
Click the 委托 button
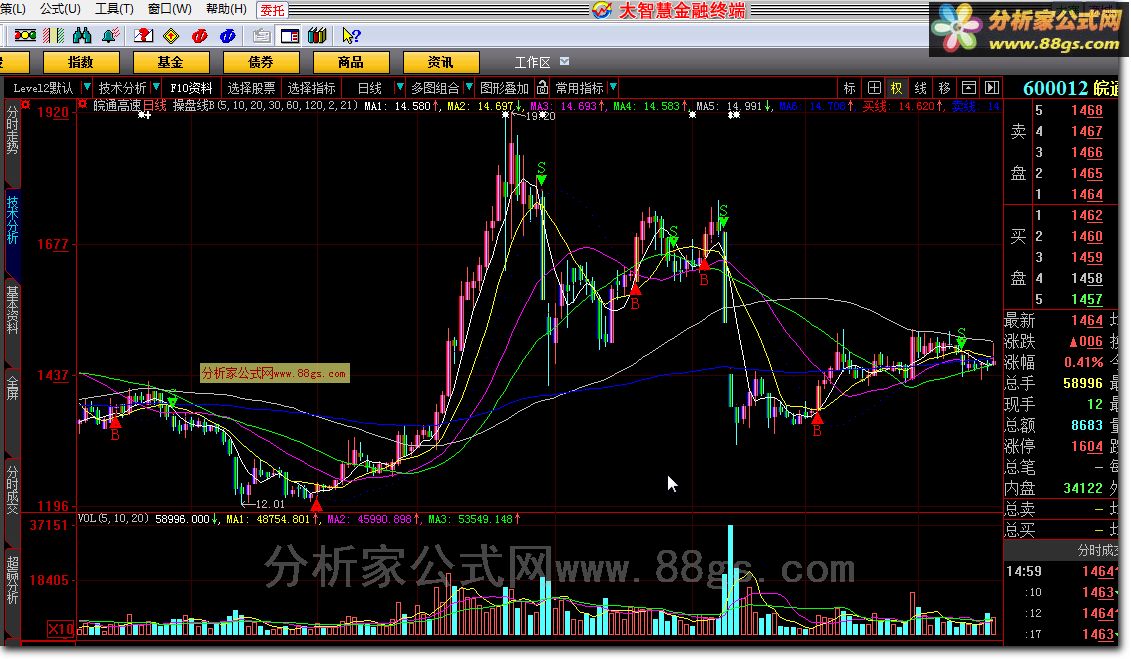click(x=273, y=10)
